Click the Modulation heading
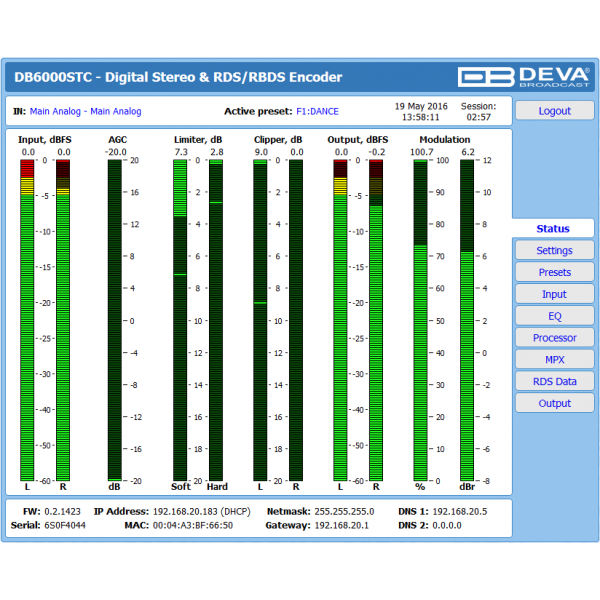Screen dimensions: 600x600 [445, 140]
